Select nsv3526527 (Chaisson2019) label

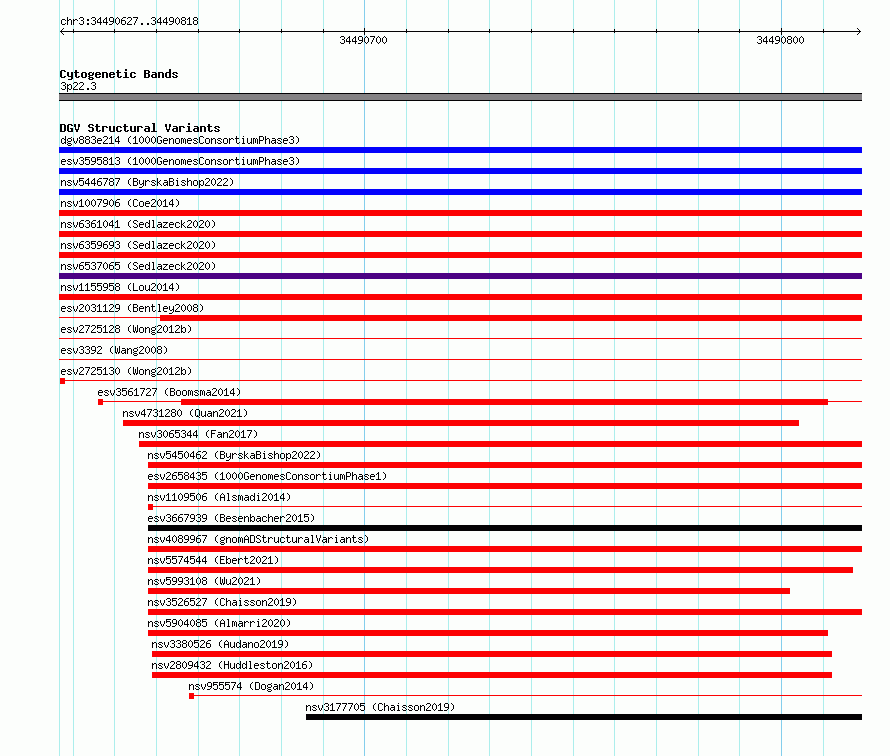point(222,602)
